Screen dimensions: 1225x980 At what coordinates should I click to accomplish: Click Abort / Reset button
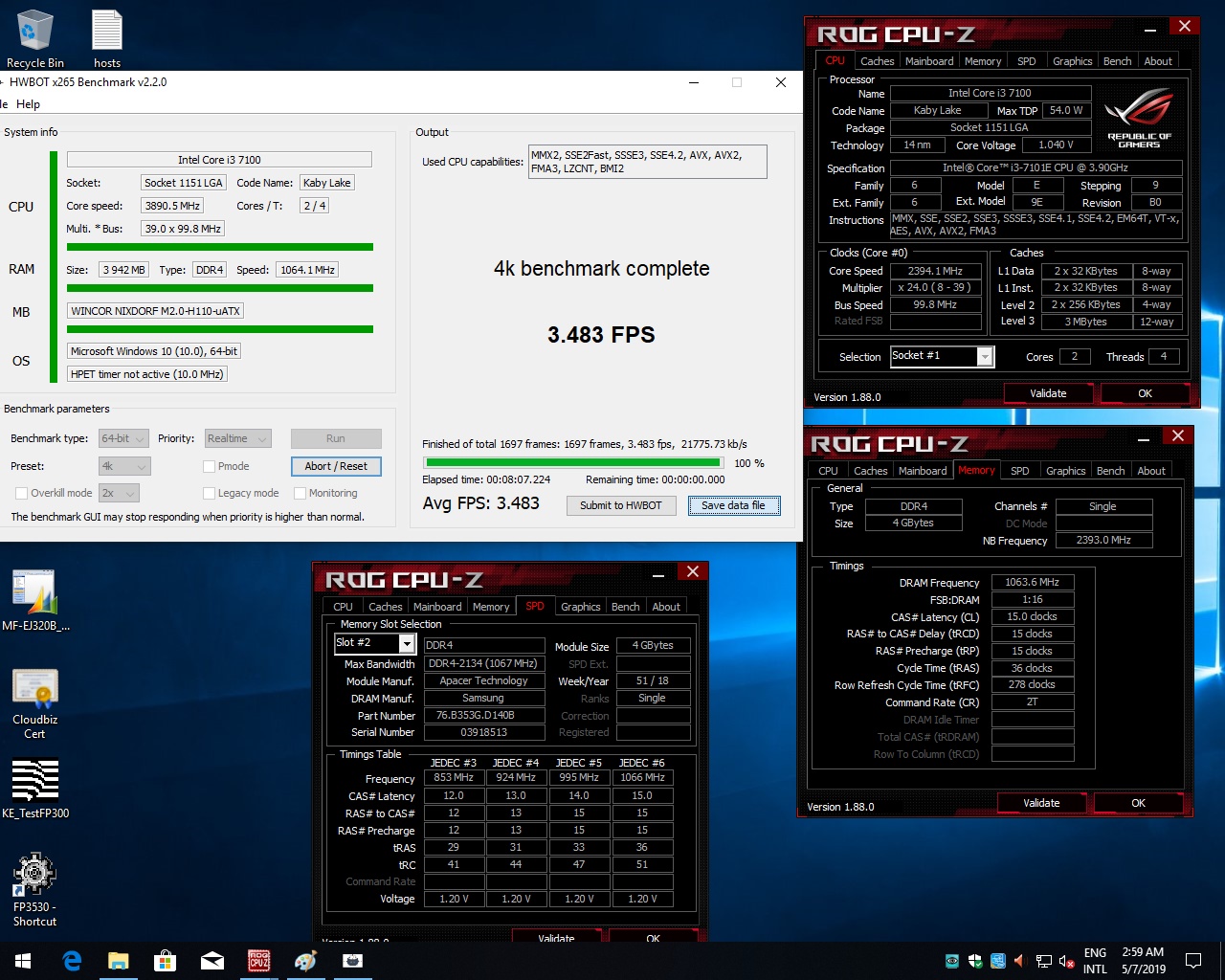[336, 466]
